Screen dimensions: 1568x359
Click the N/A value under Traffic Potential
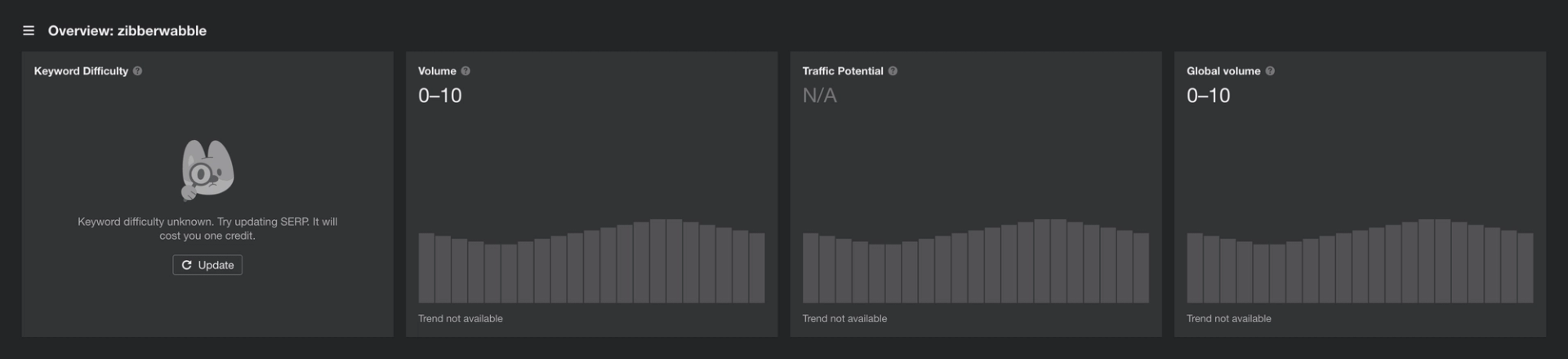(x=819, y=96)
